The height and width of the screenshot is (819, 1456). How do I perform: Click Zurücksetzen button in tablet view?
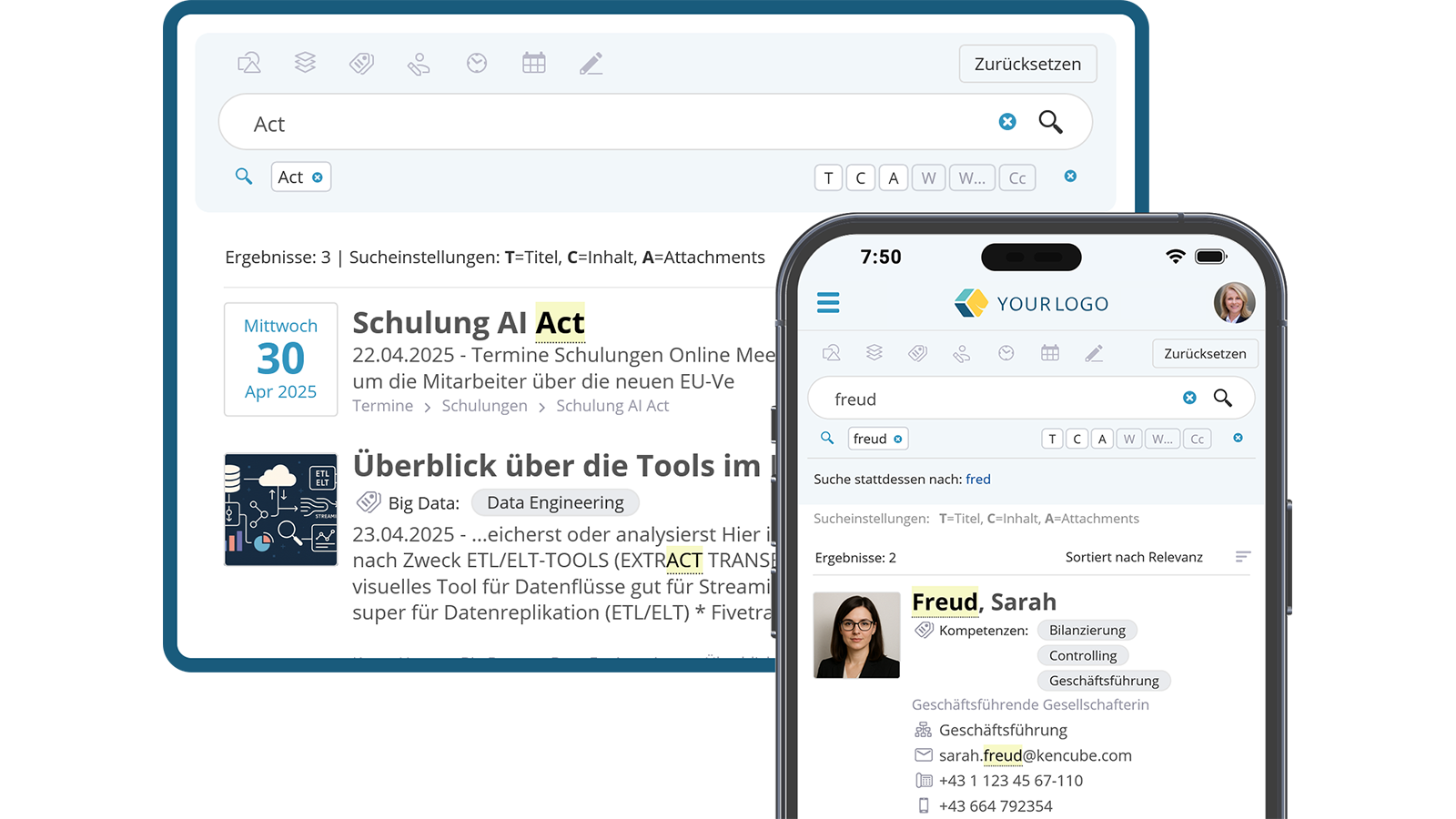point(1027,64)
